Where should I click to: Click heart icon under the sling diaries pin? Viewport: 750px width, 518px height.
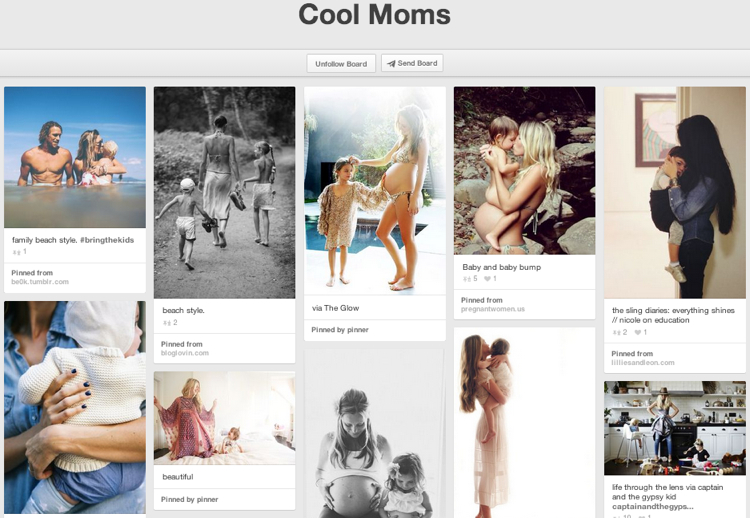pos(637,332)
